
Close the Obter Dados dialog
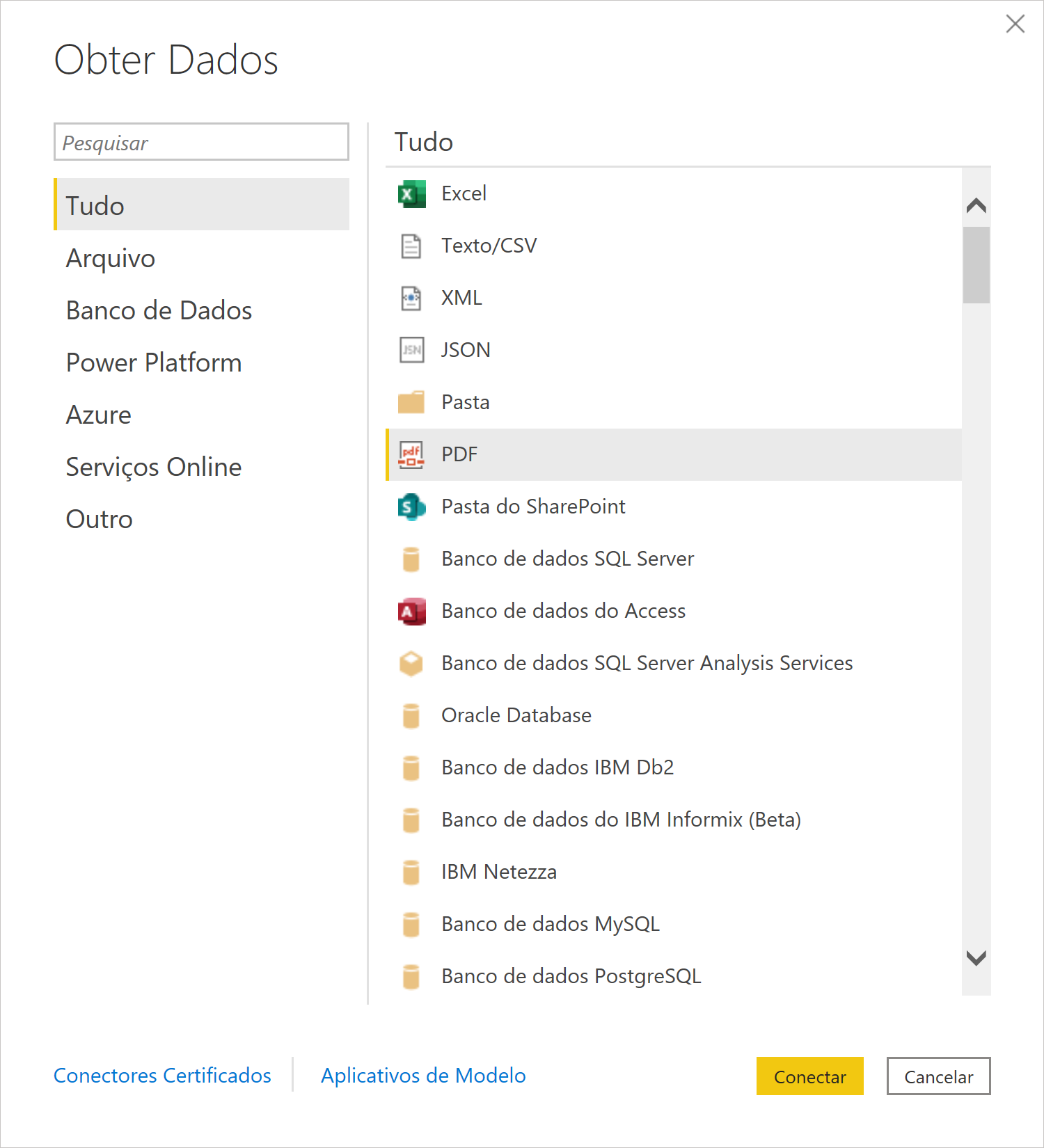[x=1015, y=24]
